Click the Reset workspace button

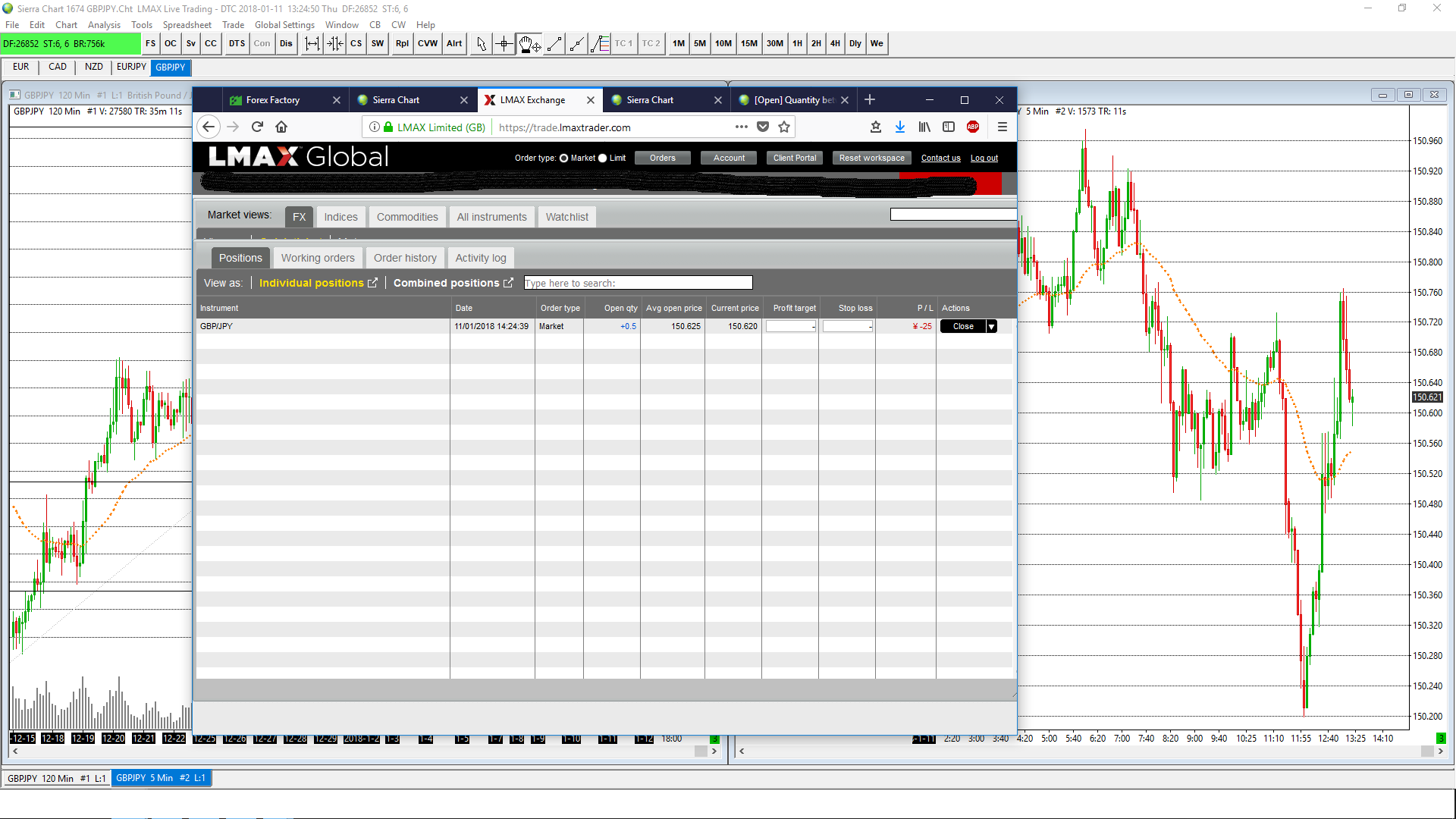coord(871,158)
